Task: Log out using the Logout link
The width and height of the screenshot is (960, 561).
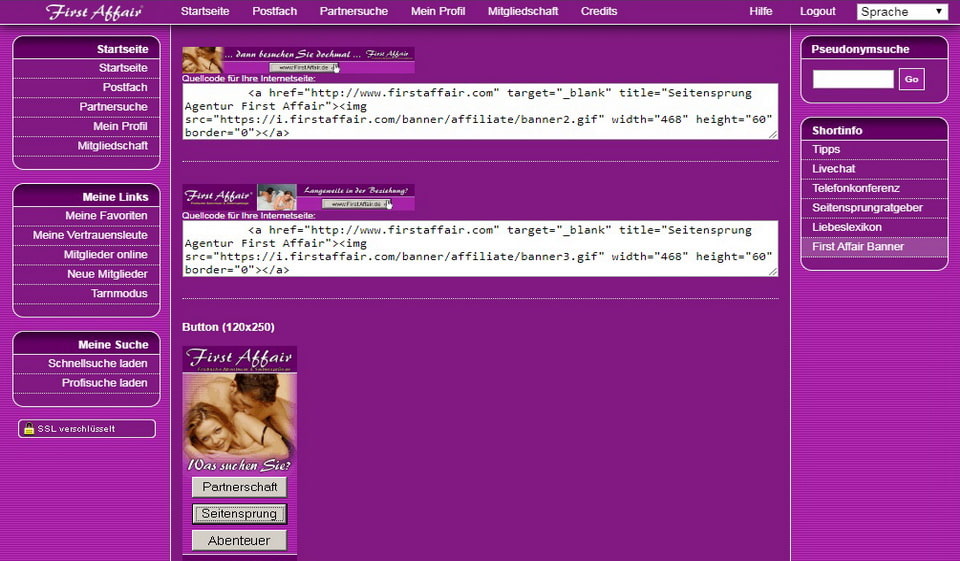Action: 817,12
